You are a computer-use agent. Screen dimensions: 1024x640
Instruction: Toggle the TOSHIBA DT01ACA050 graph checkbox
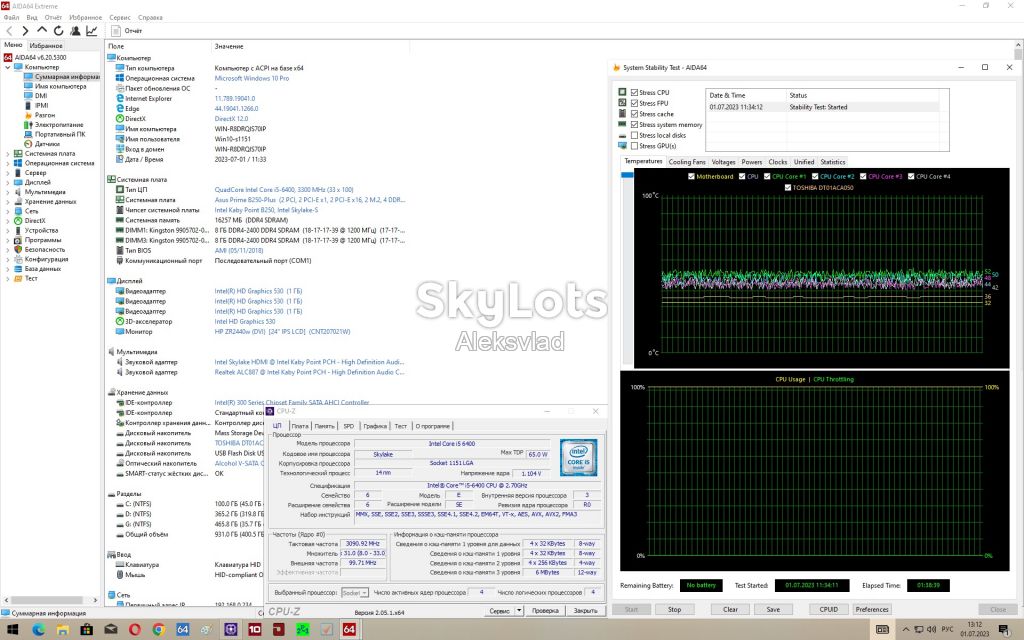tap(788, 187)
